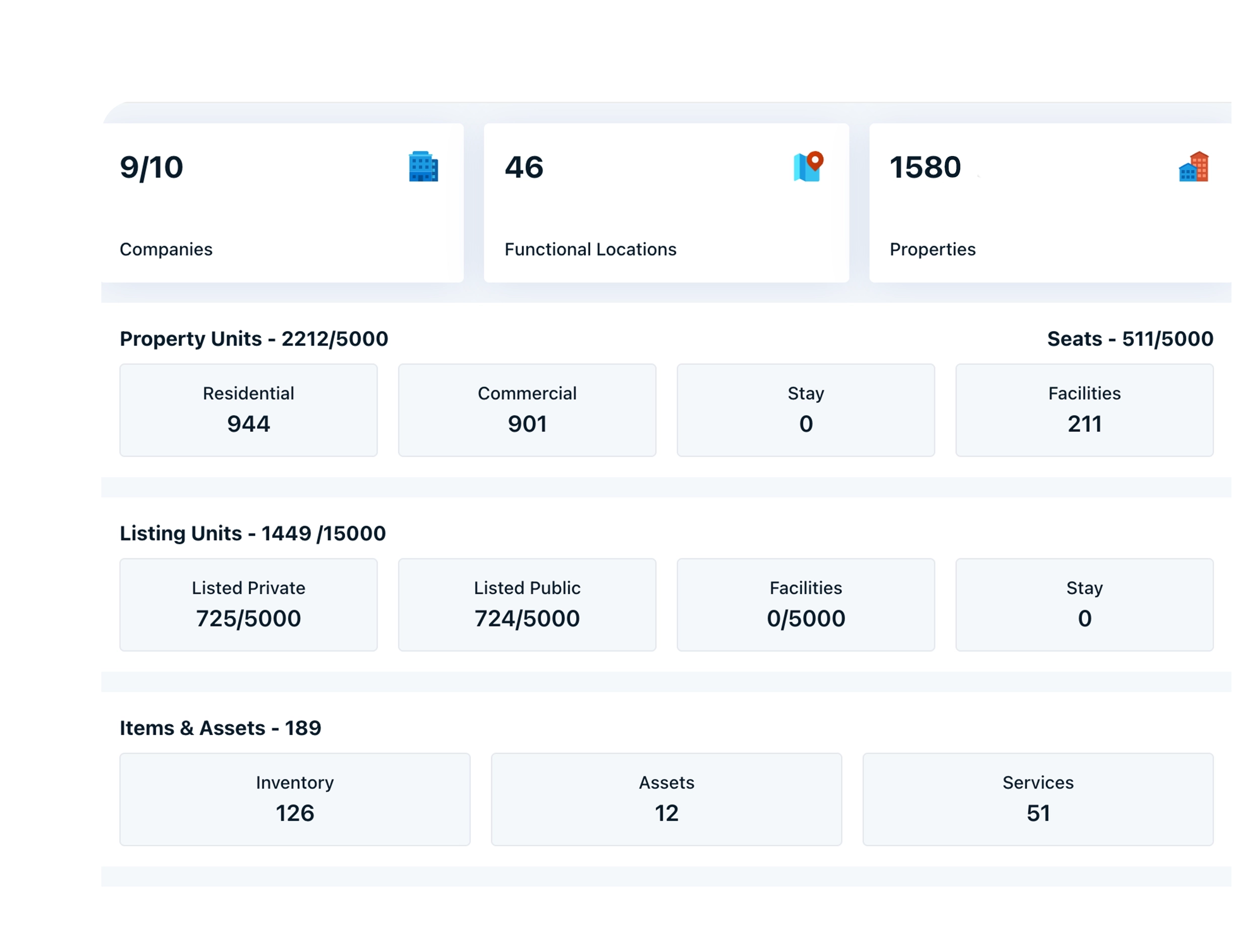The width and height of the screenshot is (1234, 952).
Task: Open the Services 51 tile
Action: tap(1038, 799)
